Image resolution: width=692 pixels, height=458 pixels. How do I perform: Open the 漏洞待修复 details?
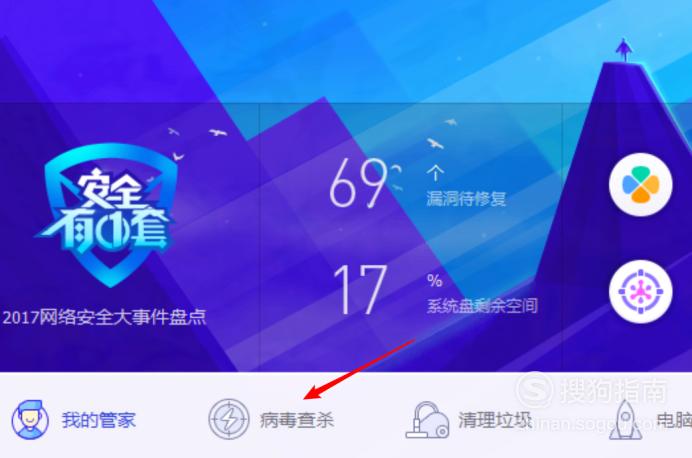click(x=466, y=199)
